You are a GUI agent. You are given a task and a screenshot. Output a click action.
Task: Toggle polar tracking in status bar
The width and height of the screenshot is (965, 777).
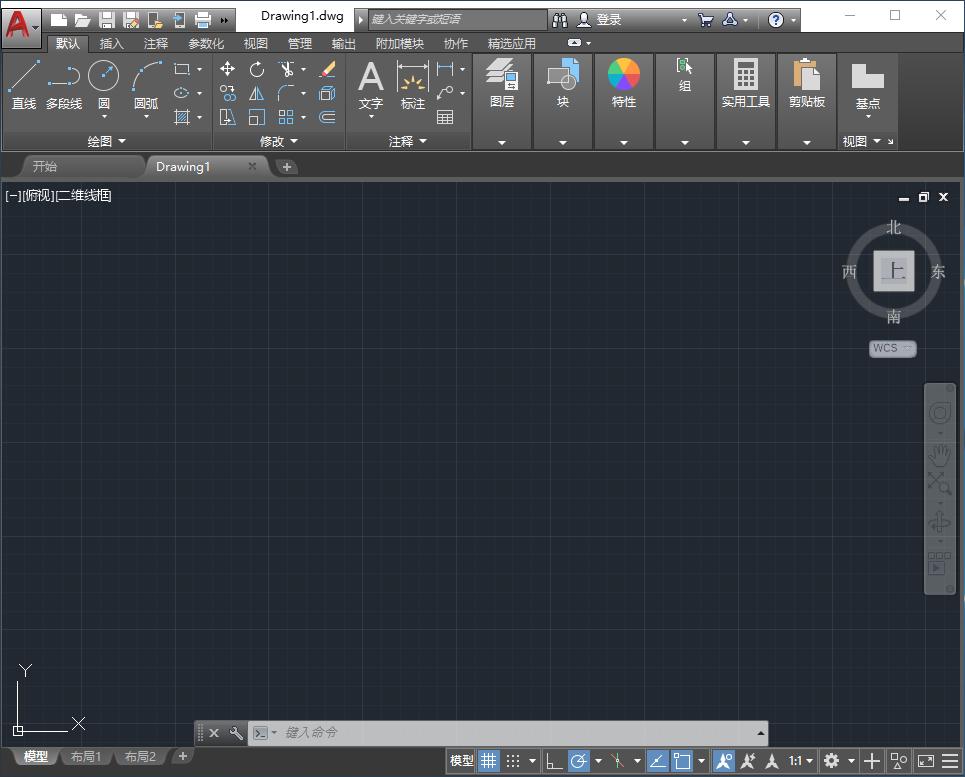coord(579,761)
